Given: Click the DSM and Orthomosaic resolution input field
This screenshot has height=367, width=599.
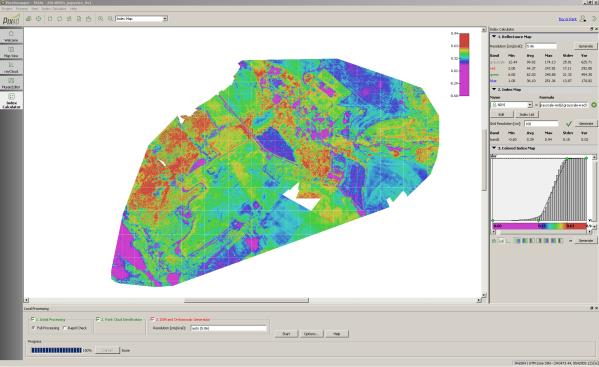Looking at the screenshot, I should click(x=228, y=328).
